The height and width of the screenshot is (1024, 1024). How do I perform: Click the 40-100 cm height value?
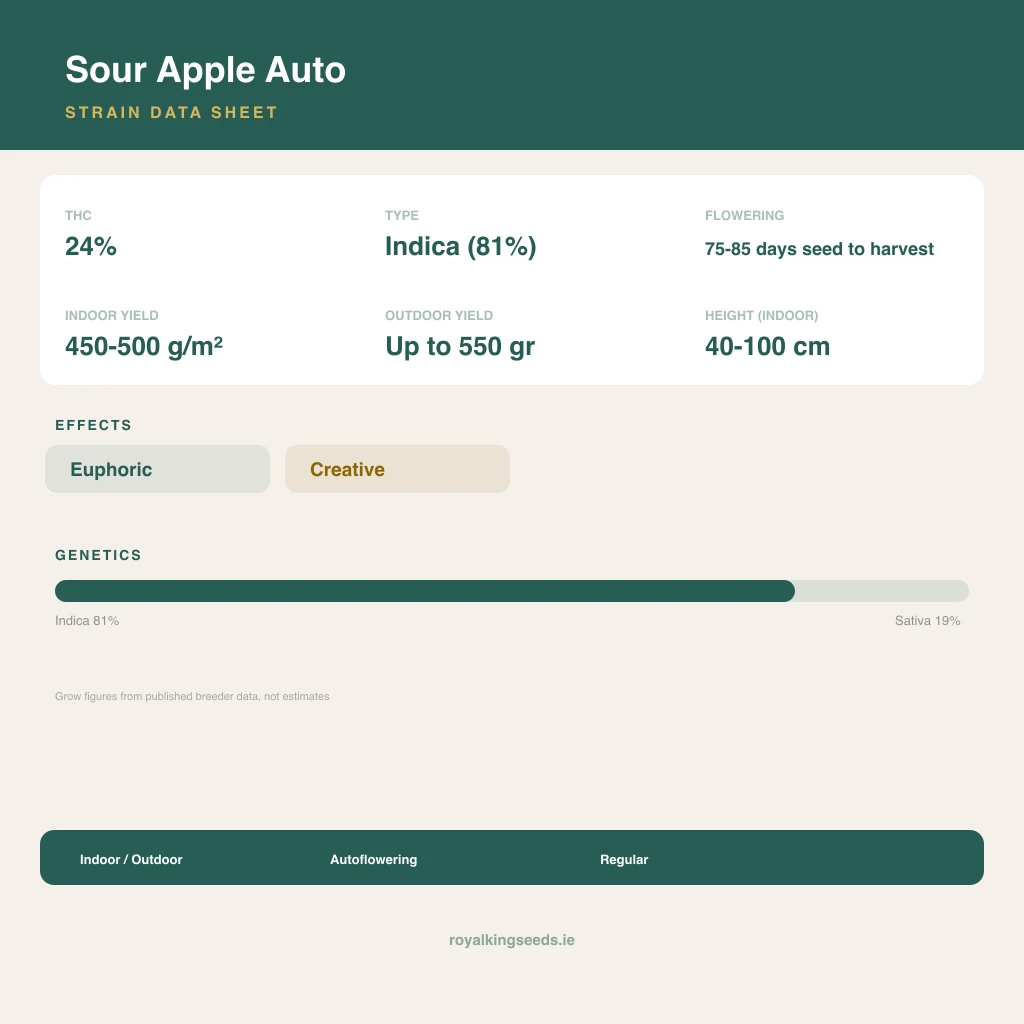coord(767,346)
